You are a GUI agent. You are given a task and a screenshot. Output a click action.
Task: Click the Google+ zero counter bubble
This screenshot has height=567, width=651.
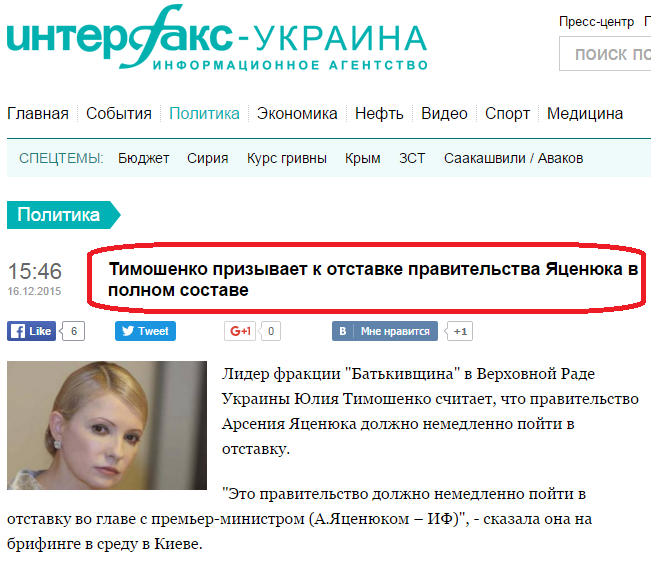(270, 331)
